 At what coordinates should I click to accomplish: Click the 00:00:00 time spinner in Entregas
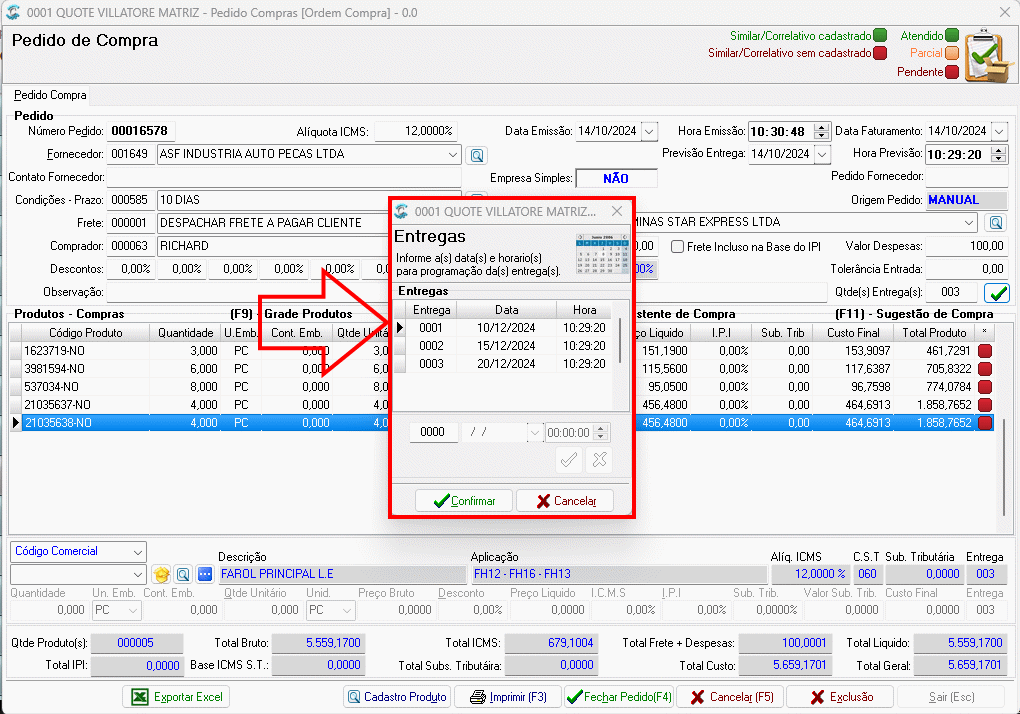602,432
